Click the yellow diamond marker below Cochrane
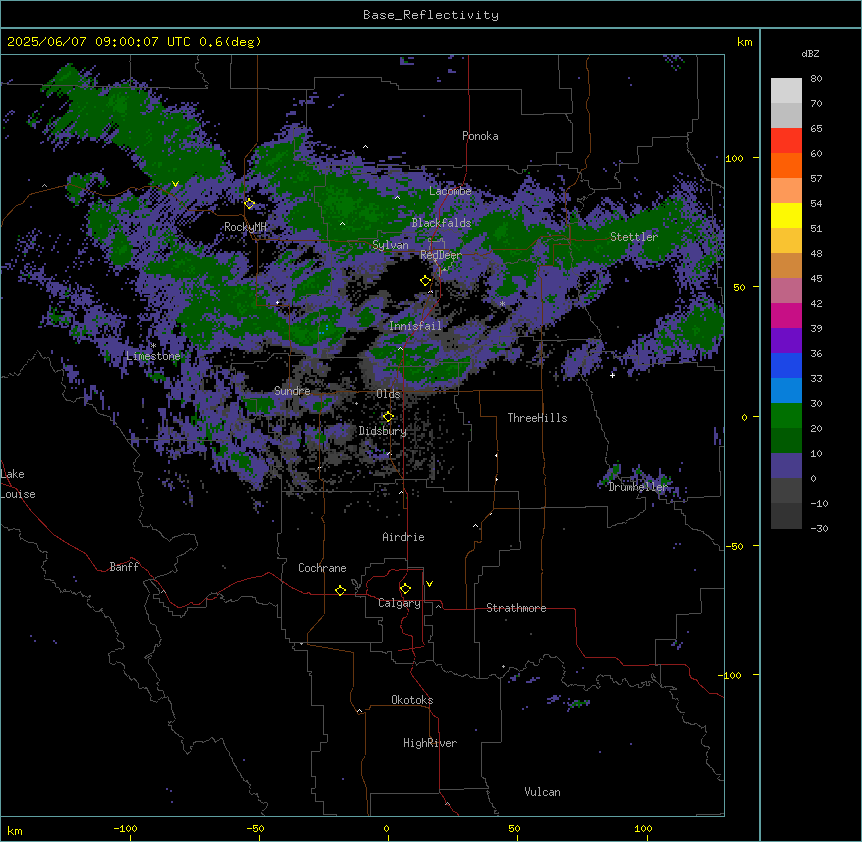Image resolution: width=862 pixels, height=842 pixels. pyautogui.click(x=340, y=590)
